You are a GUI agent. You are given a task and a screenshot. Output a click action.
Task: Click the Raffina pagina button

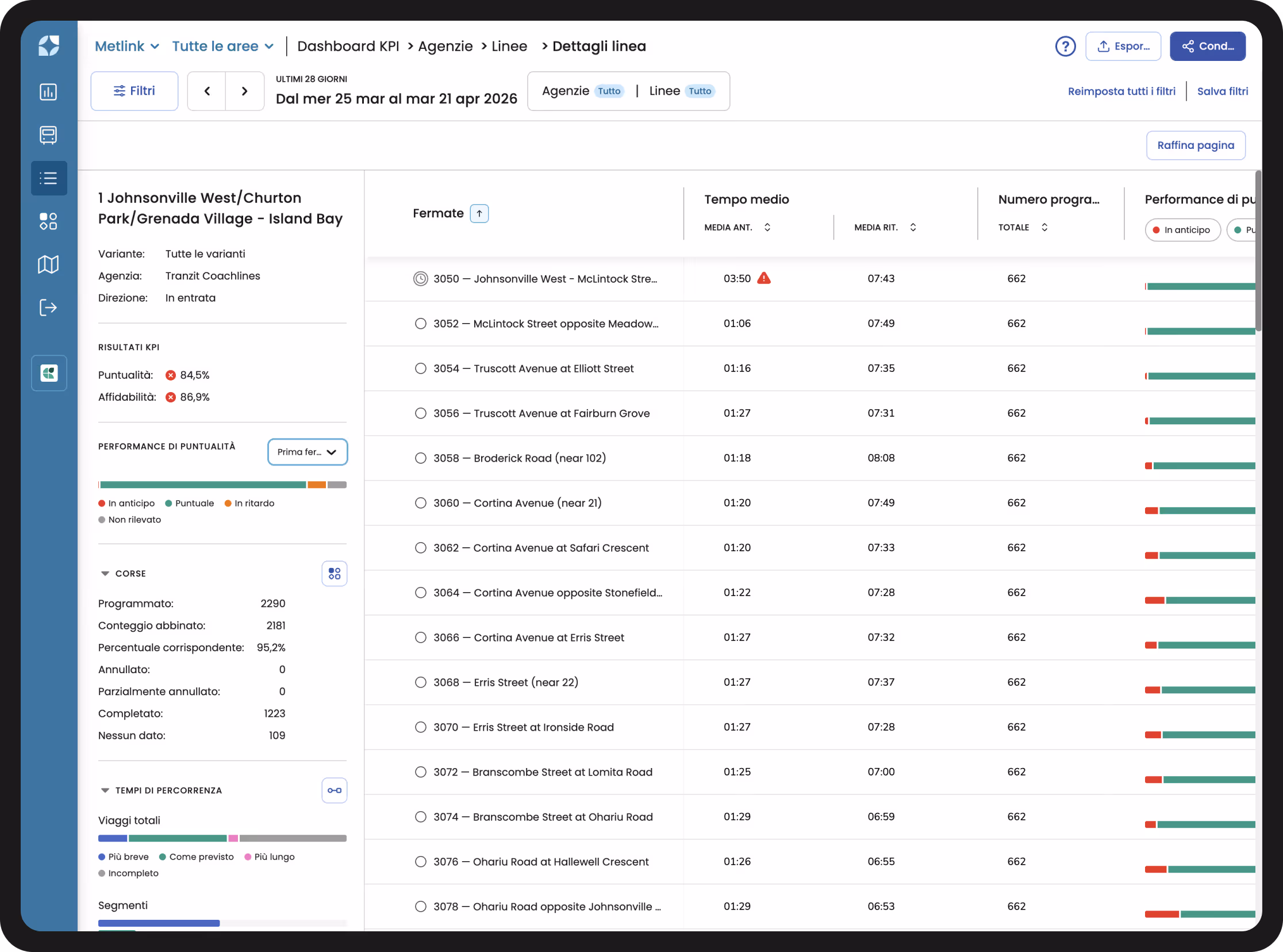click(x=1196, y=145)
